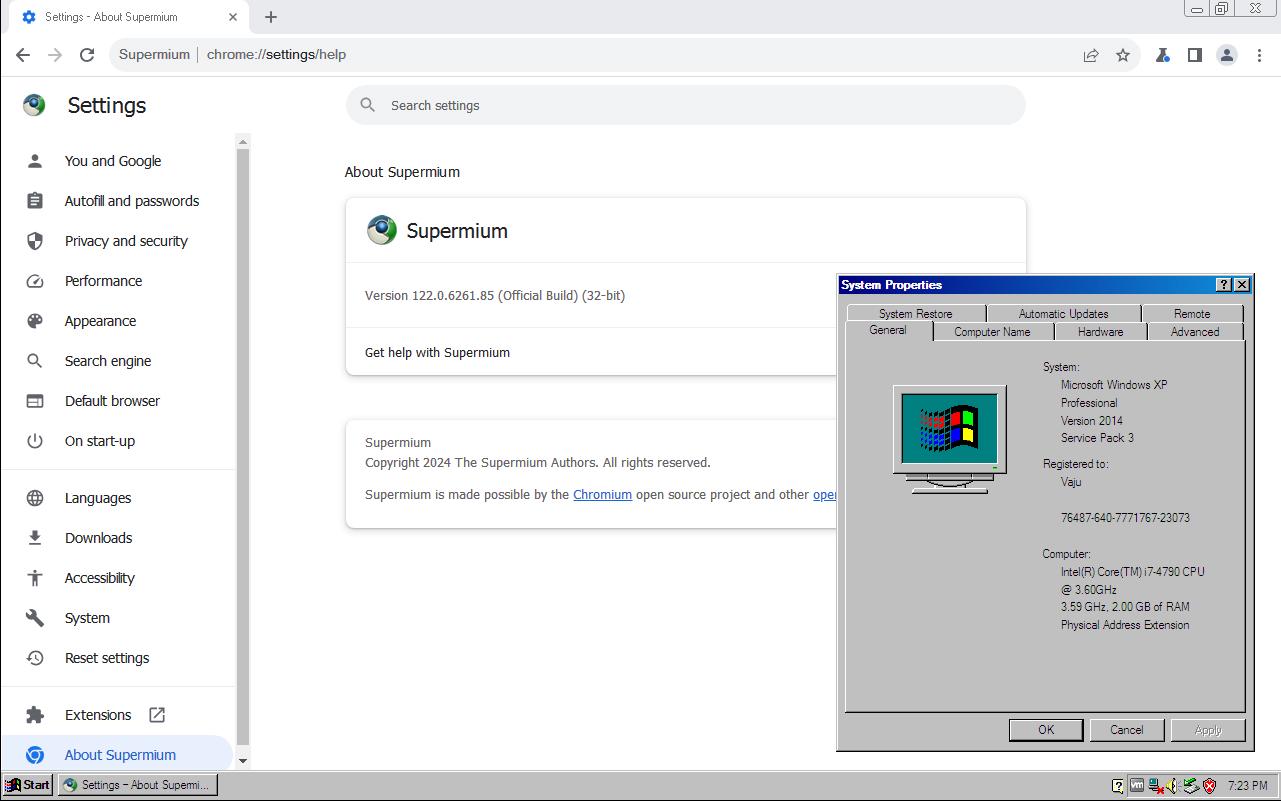Screen dimensions: 1281x801
Task: Click the product ID 76487-640-7771767-23073
Action: (x=1125, y=518)
